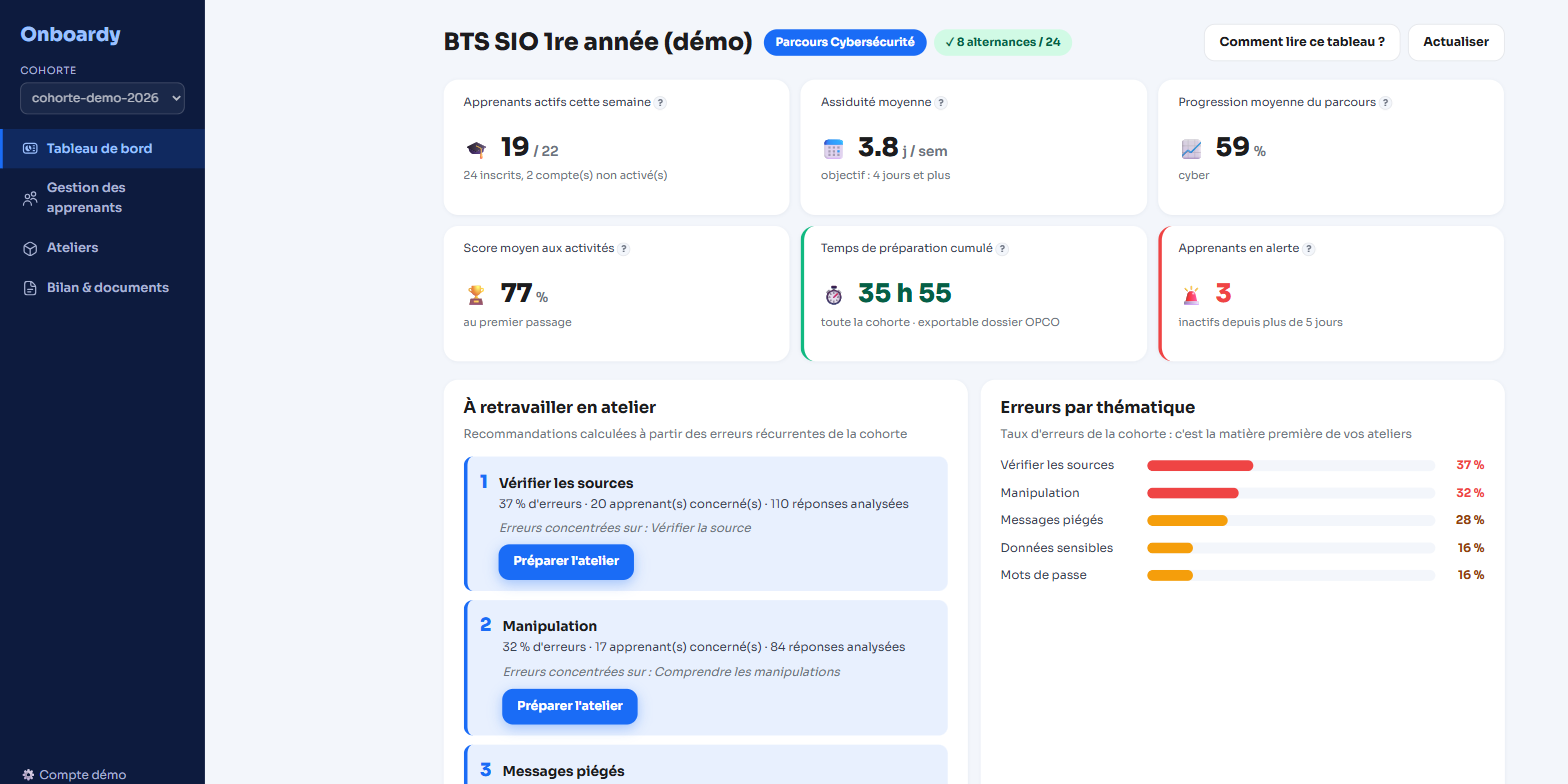This screenshot has width=1568, height=784.
Task: Click the Gestion des apprenants people icon
Action: click(x=30, y=198)
